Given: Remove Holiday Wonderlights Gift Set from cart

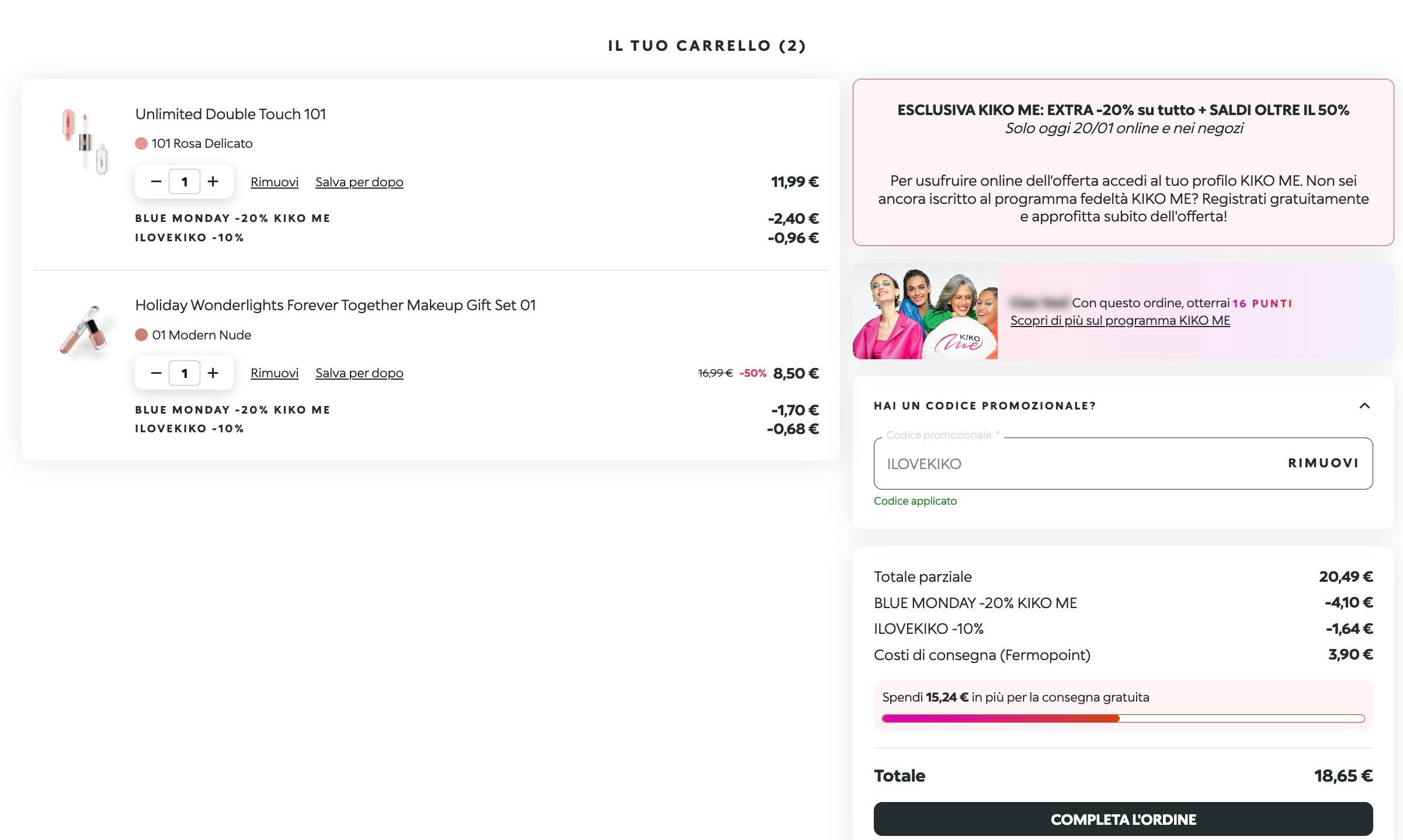Looking at the screenshot, I should tap(275, 373).
